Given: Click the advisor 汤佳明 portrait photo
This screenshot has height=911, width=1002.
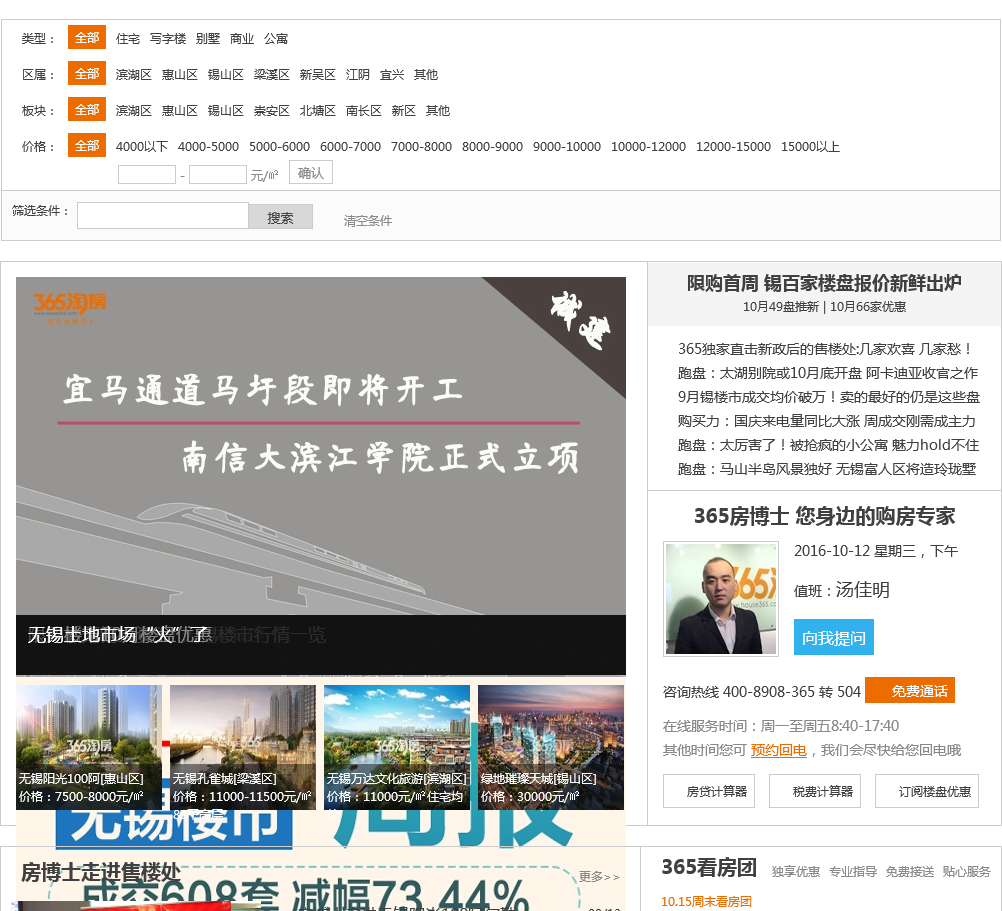Looking at the screenshot, I should coord(721,599).
